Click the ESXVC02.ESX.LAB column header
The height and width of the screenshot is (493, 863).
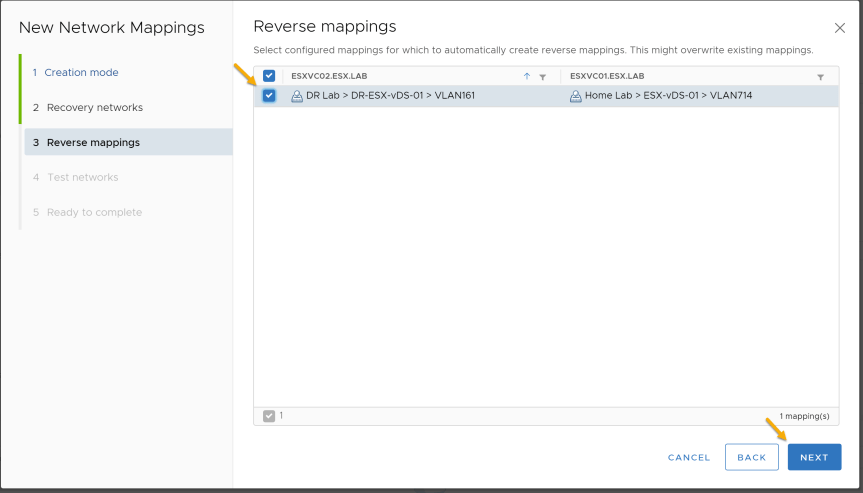point(329,76)
